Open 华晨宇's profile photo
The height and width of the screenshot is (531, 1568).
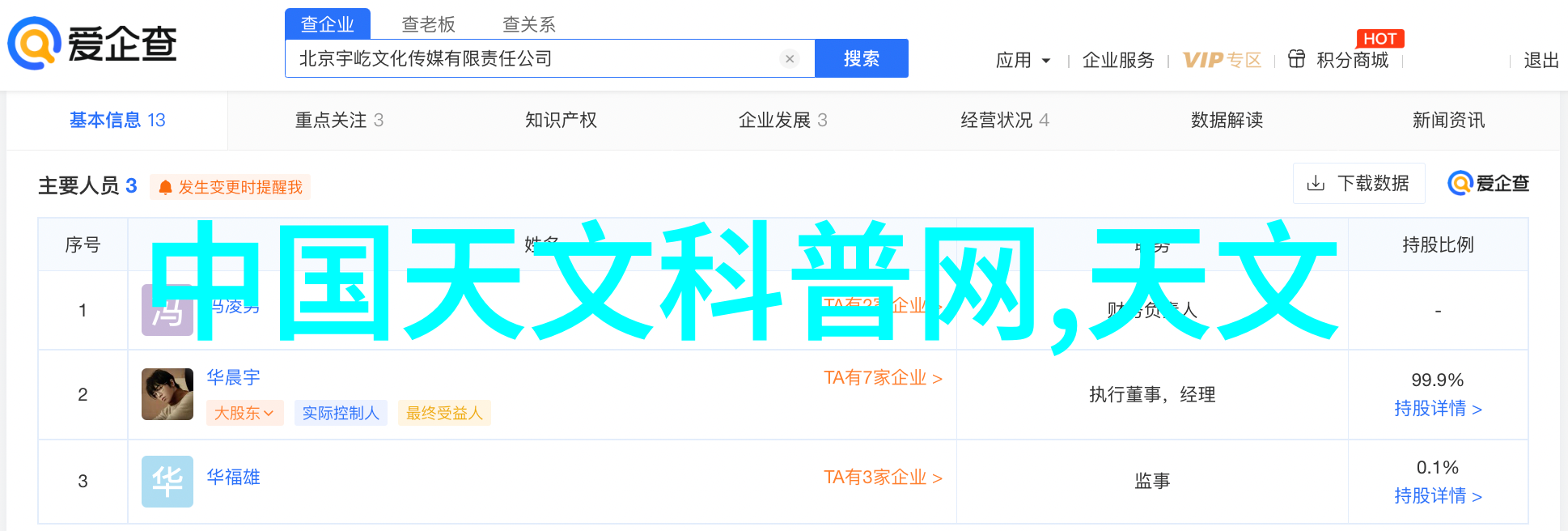167,394
